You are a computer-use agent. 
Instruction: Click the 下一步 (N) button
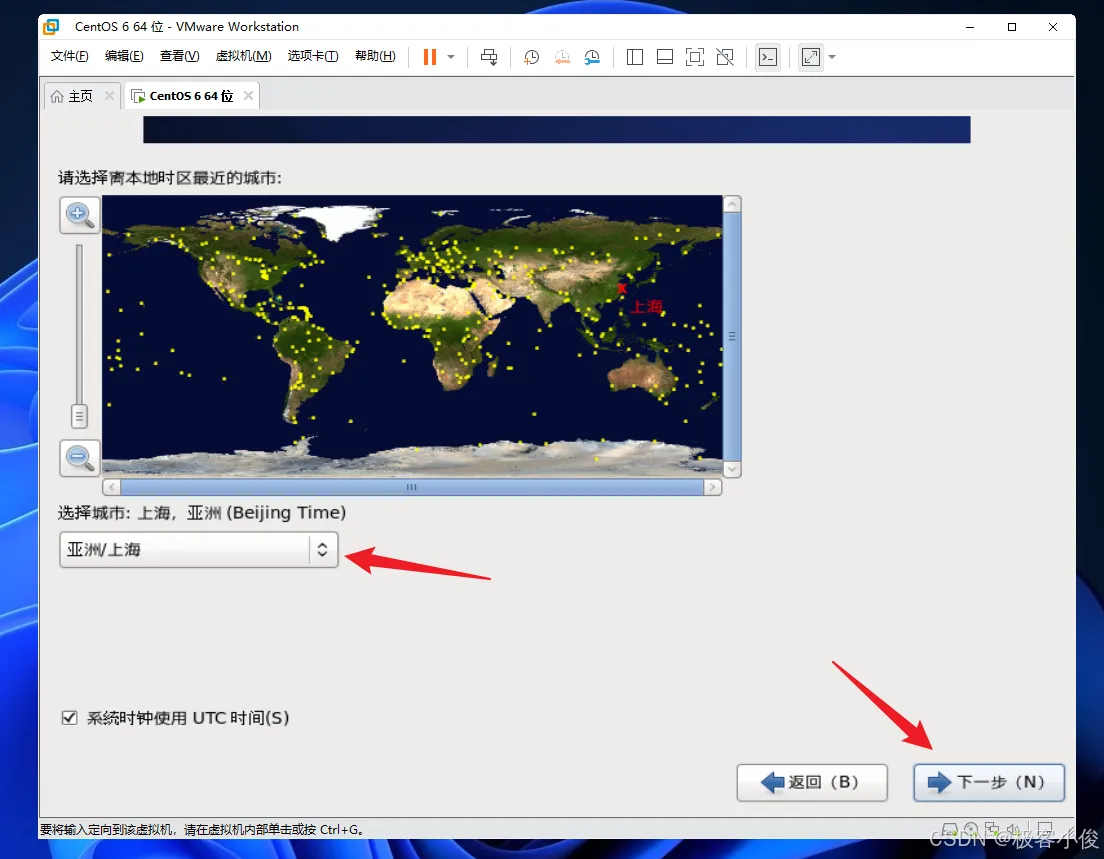point(989,782)
